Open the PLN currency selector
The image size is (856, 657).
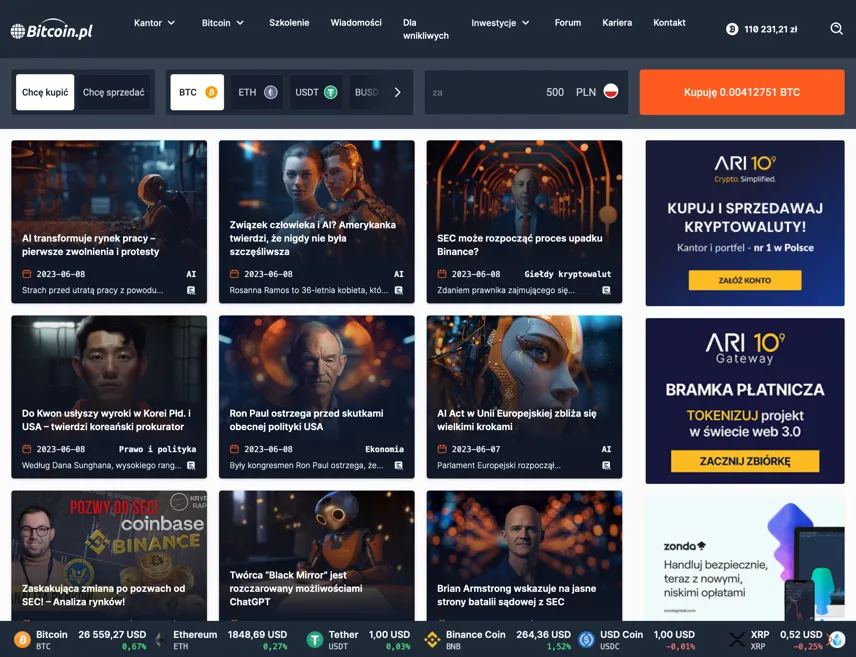(597, 92)
